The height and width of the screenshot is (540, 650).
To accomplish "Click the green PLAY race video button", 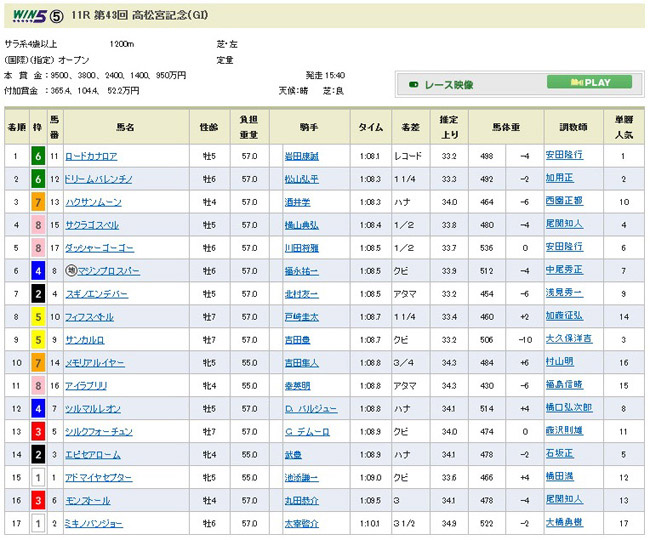I will (x=589, y=82).
